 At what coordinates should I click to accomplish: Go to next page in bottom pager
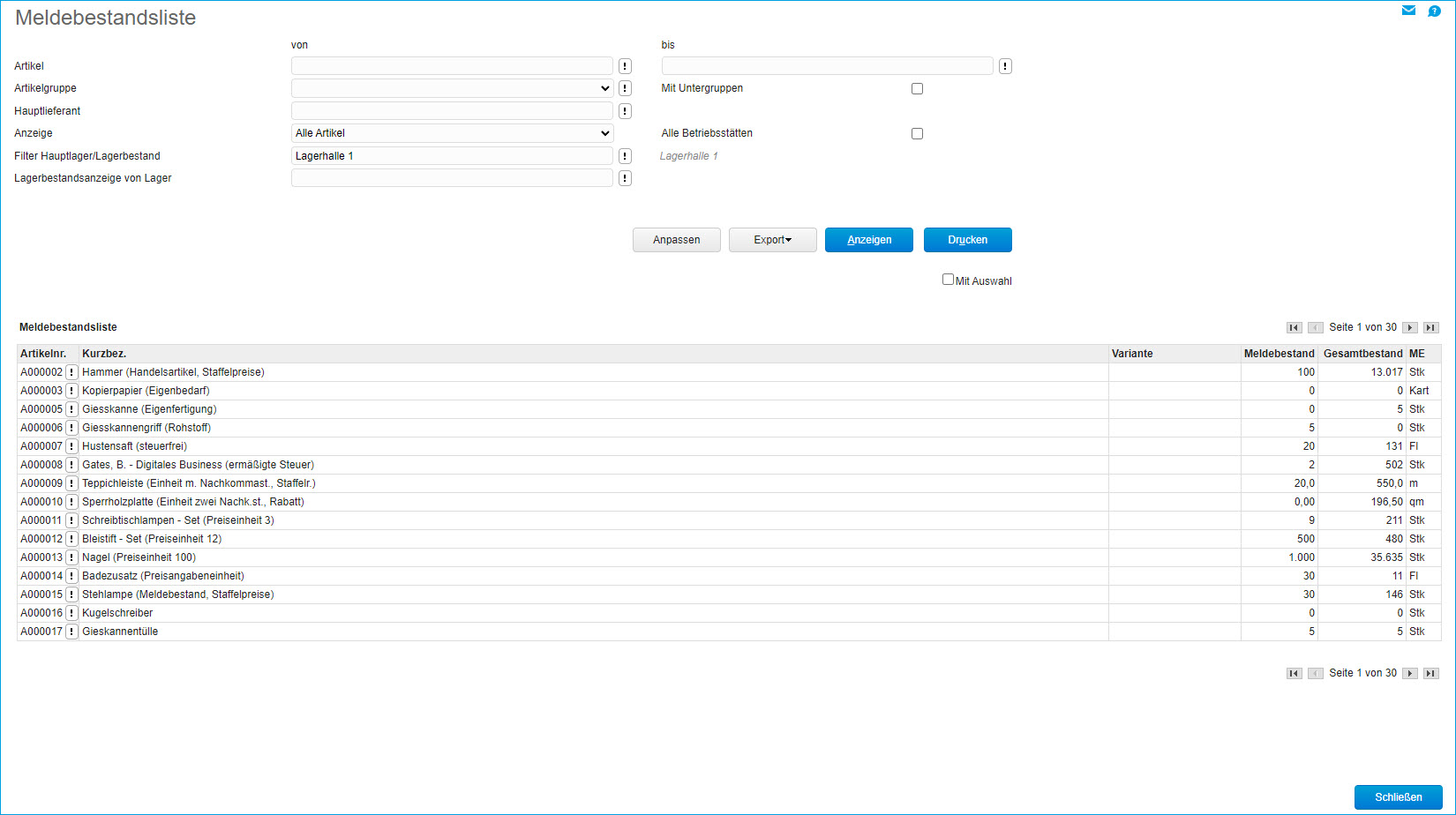pyautogui.click(x=1410, y=673)
